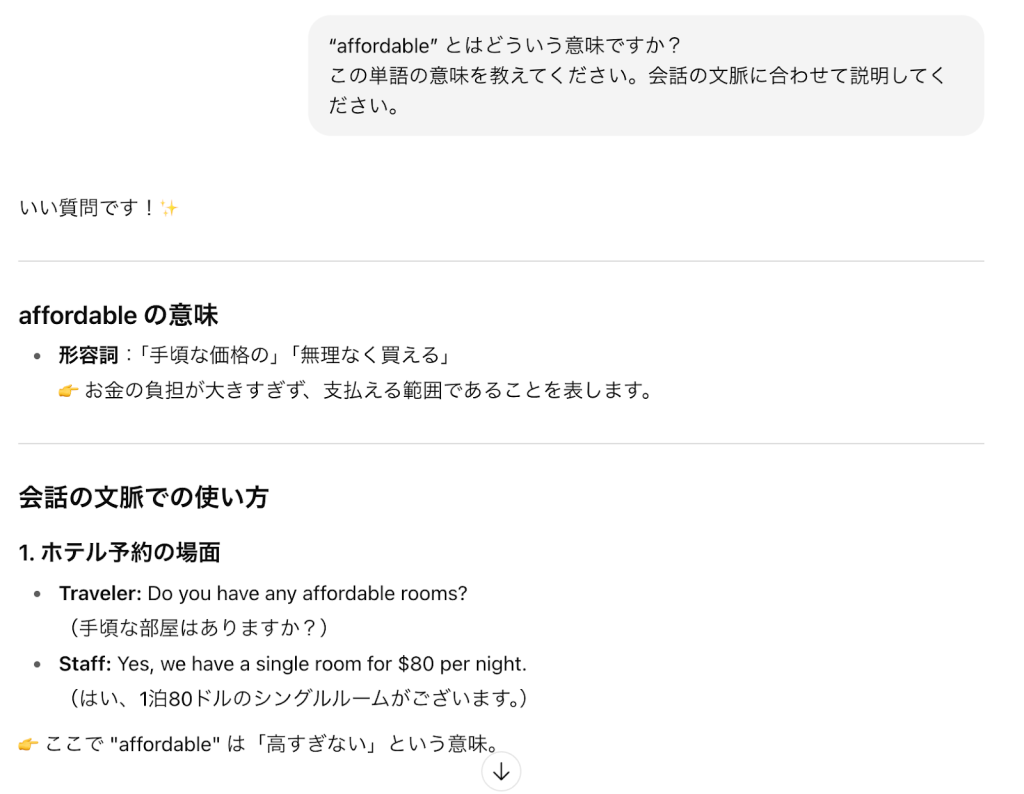
Task: Click the pointing hand emoji before お金の負担
Action: click(68, 391)
